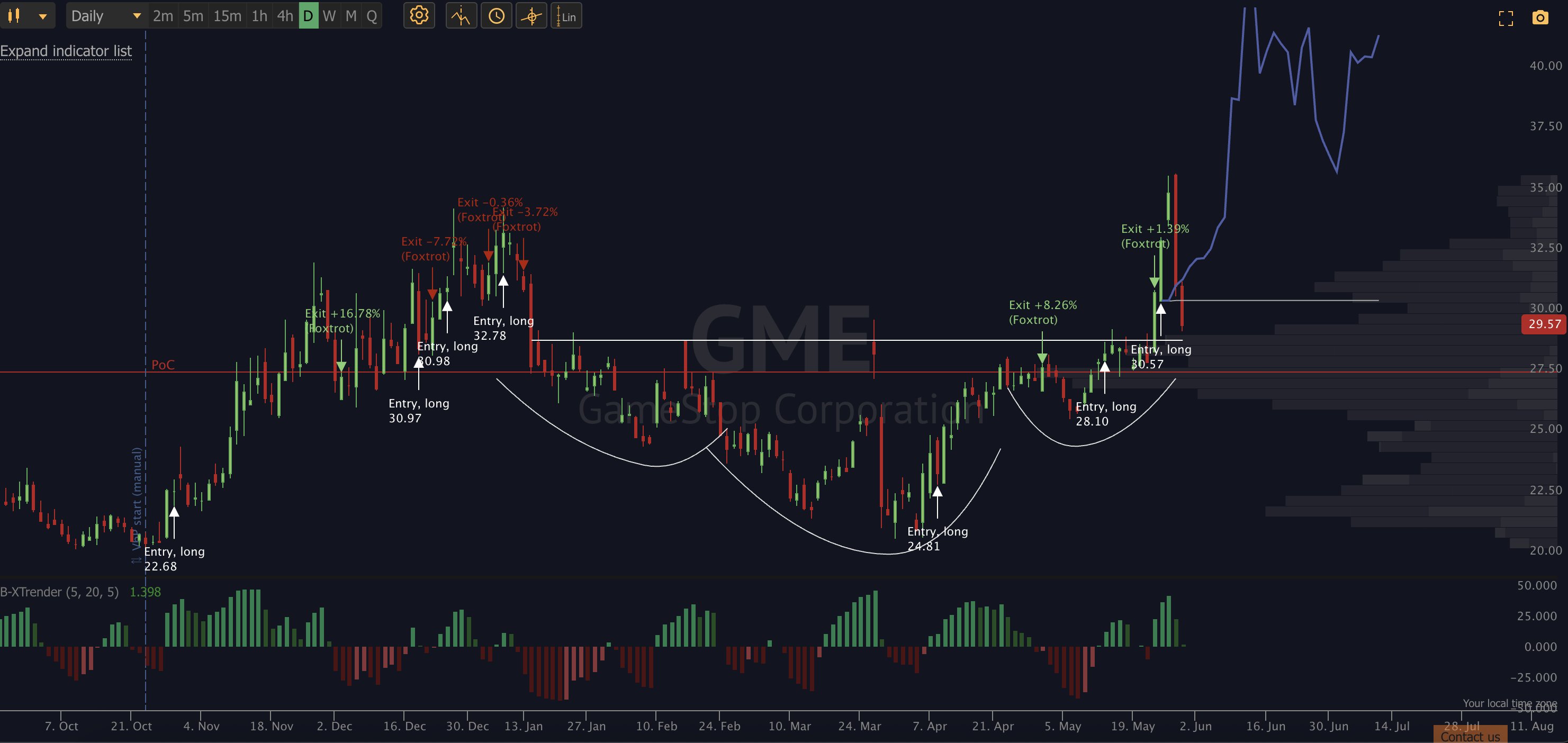The width and height of the screenshot is (1568, 743).
Task: Enter fullscreen mode via the corner icon
Action: 1506,18
